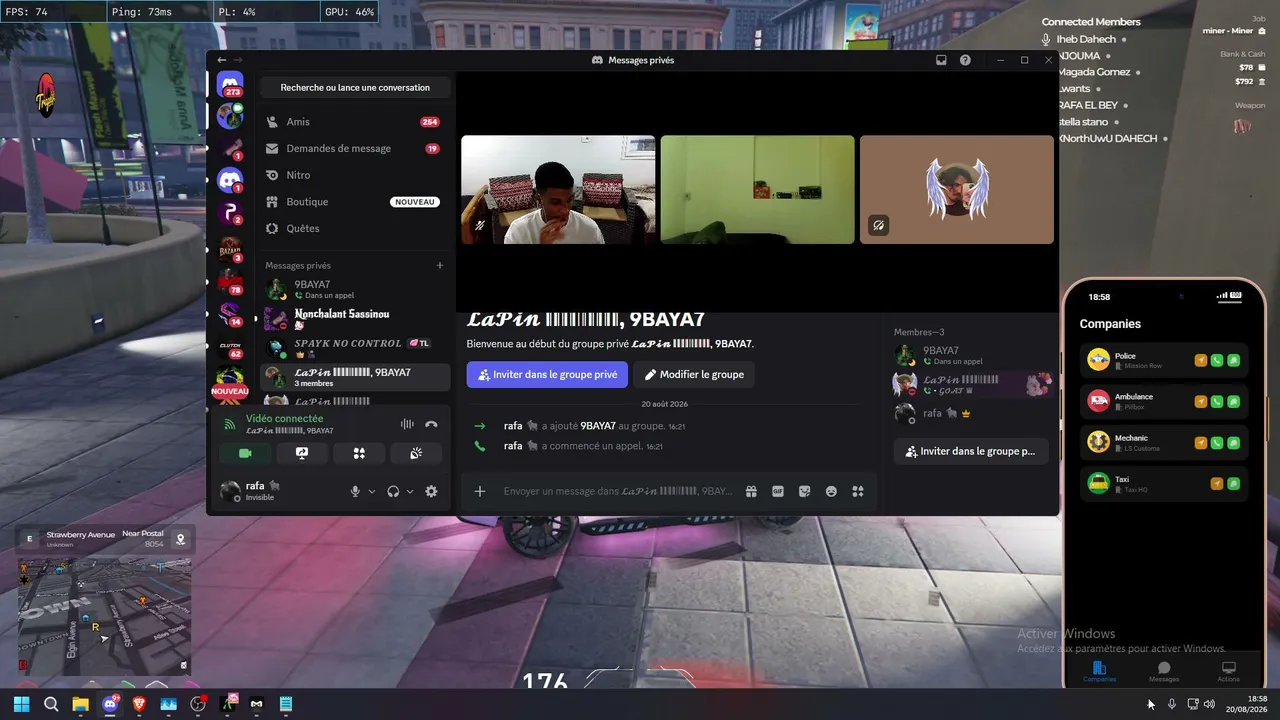The image size is (1280, 720).
Task: Select the webcam video tile
Action: 558,190
